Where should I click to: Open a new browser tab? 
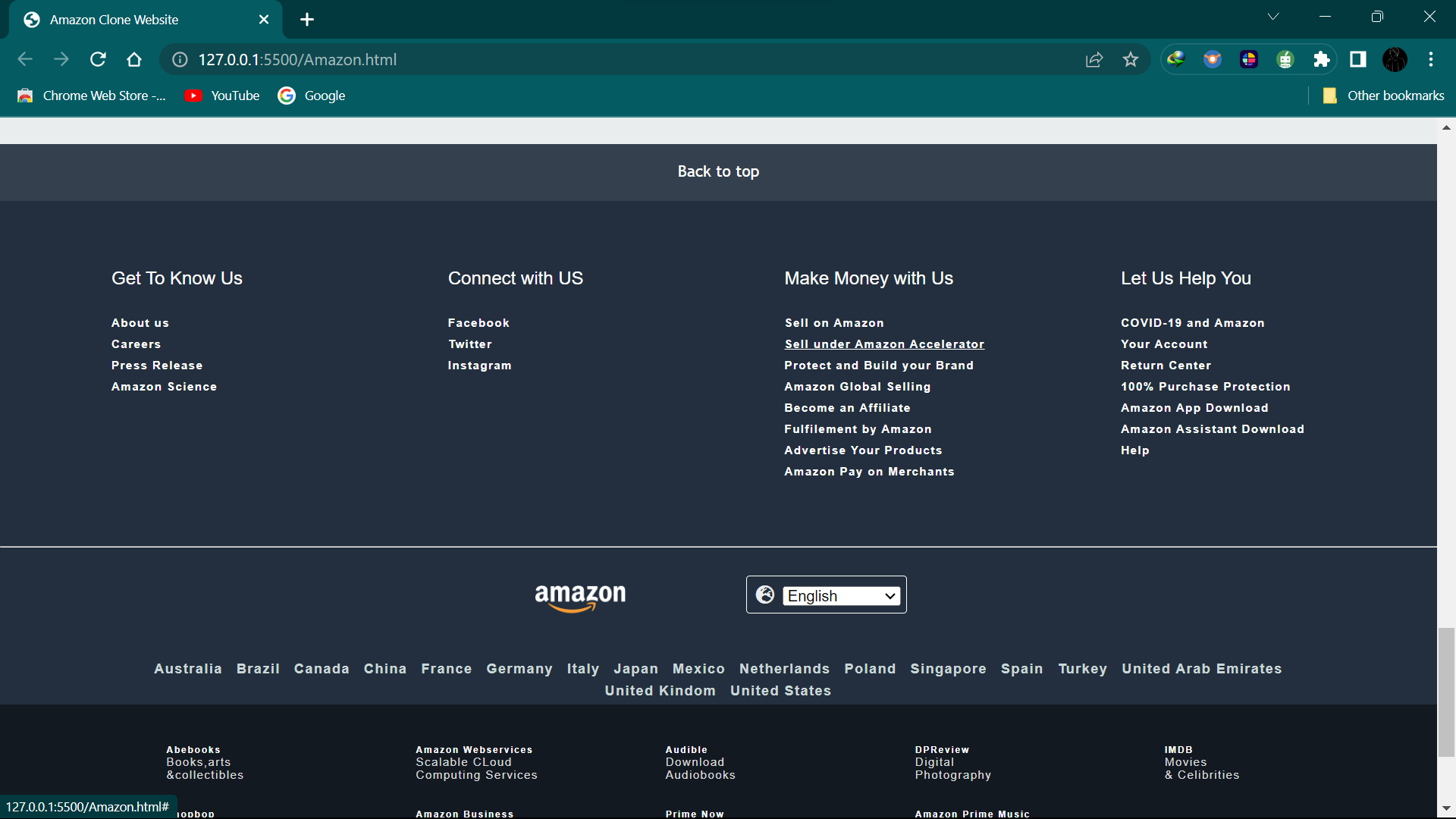coord(307,20)
